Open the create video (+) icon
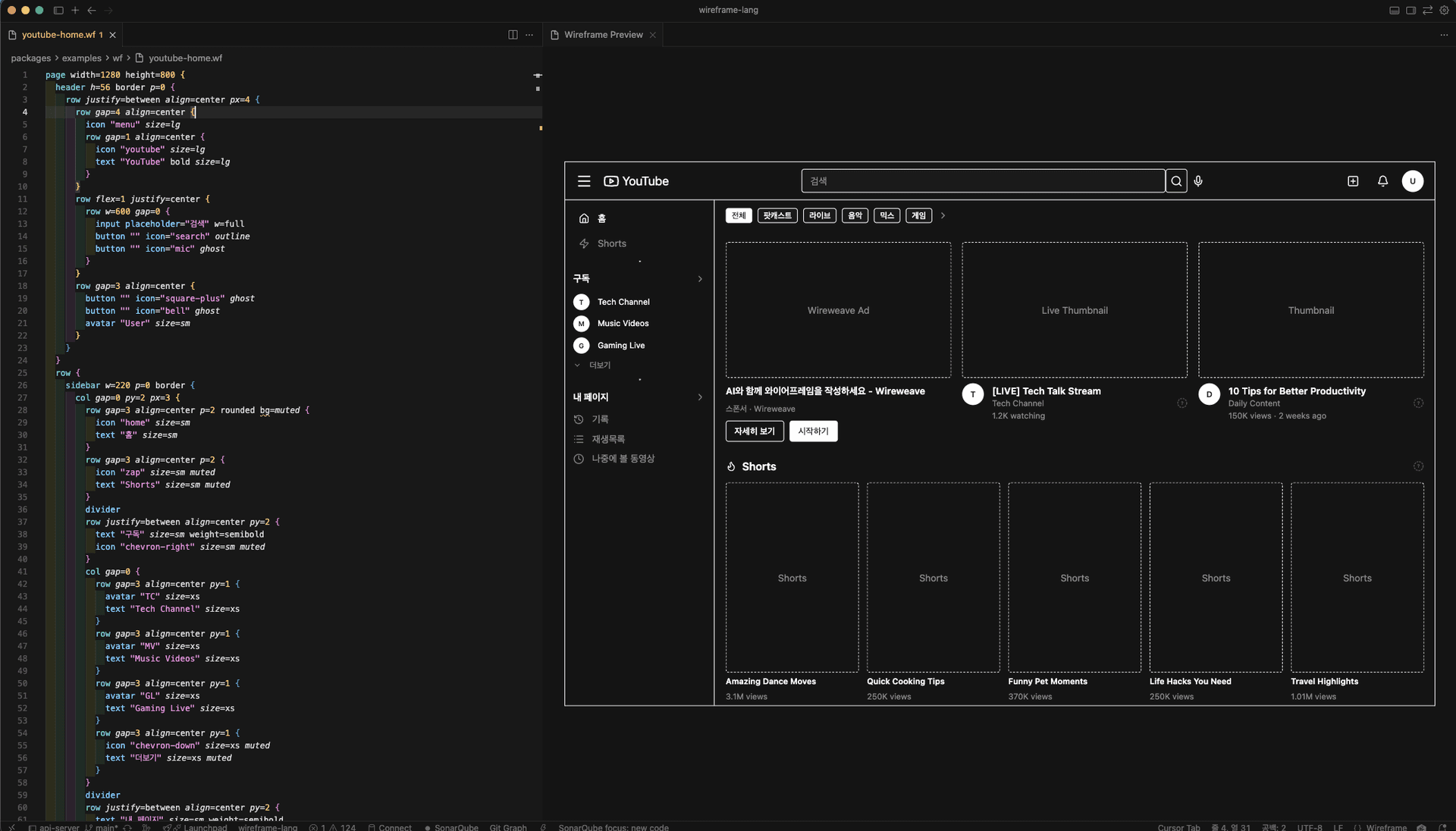Viewport: 1456px width, 831px height. coord(1354,181)
